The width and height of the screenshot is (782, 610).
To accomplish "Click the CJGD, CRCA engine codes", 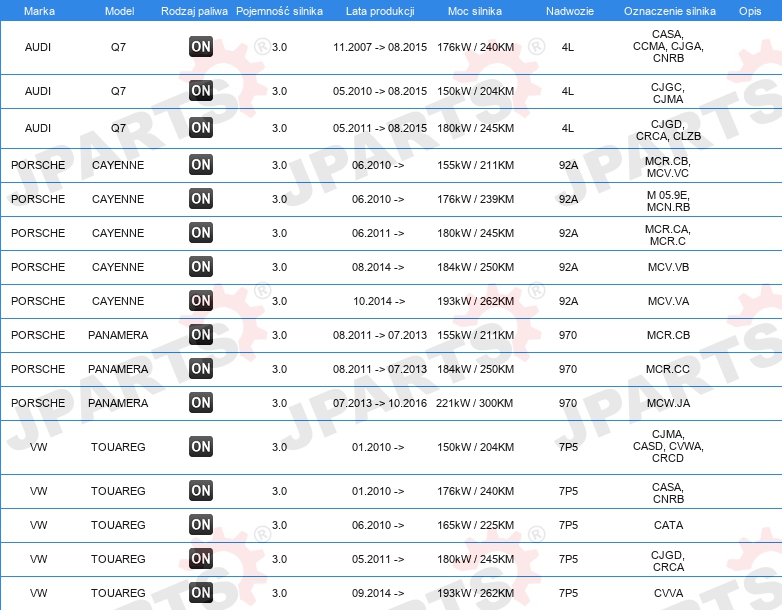I will (x=668, y=561).
